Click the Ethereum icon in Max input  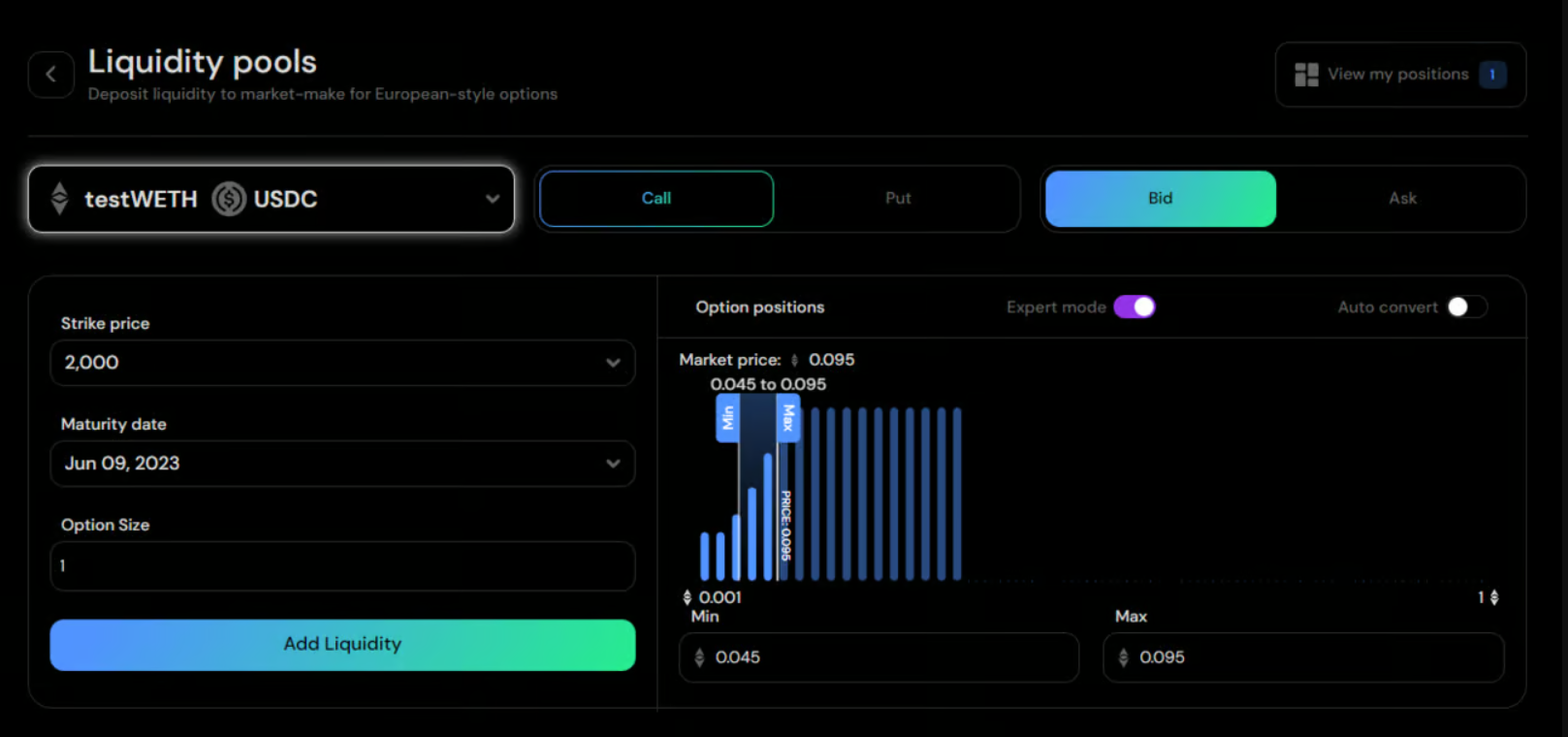(x=1124, y=657)
